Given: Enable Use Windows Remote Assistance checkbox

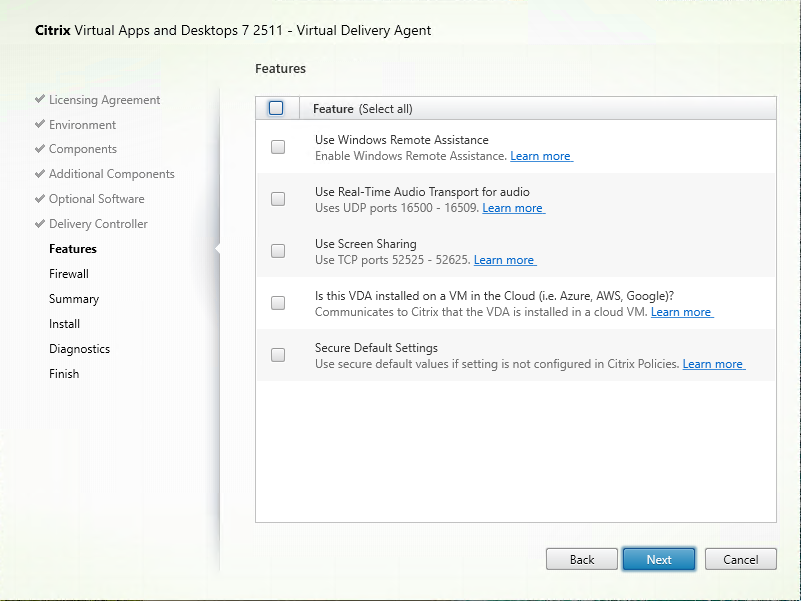Looking at the screenshot, I should [278, 147].
